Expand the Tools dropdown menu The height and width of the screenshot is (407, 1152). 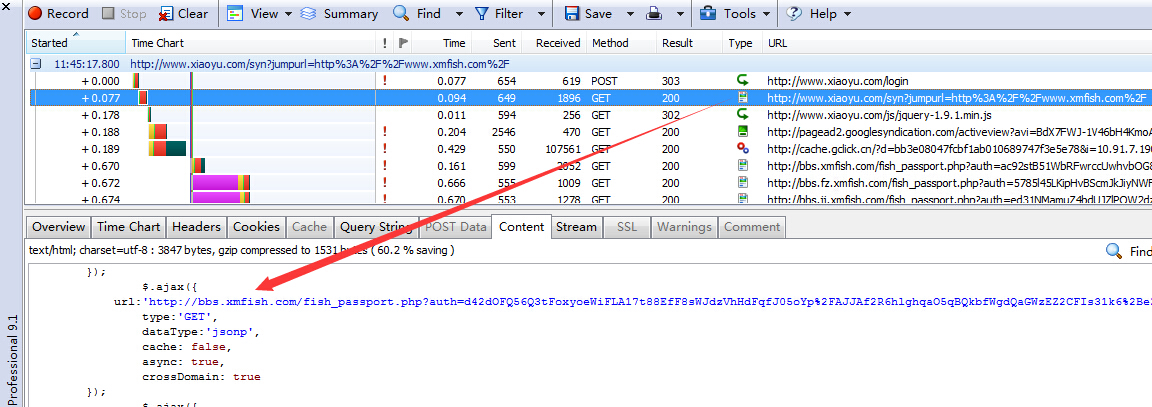click(738, 14)
